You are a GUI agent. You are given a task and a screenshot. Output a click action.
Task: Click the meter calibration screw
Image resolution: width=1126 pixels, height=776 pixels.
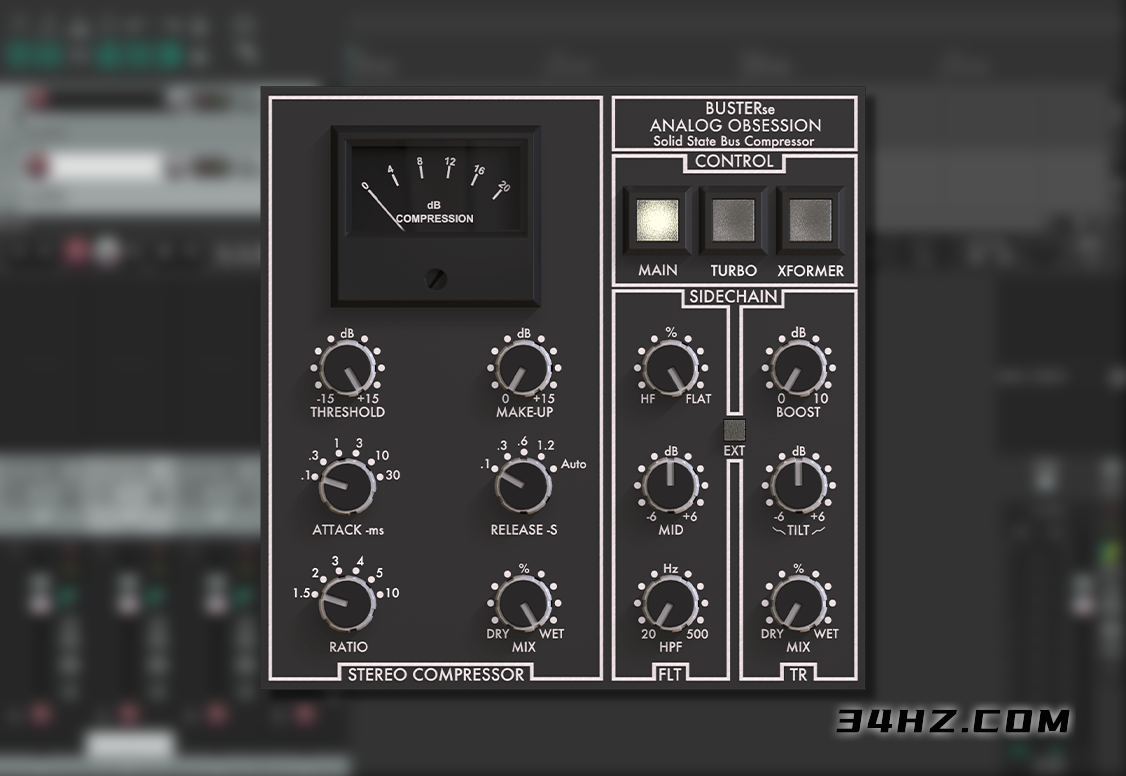coord(435,279)
